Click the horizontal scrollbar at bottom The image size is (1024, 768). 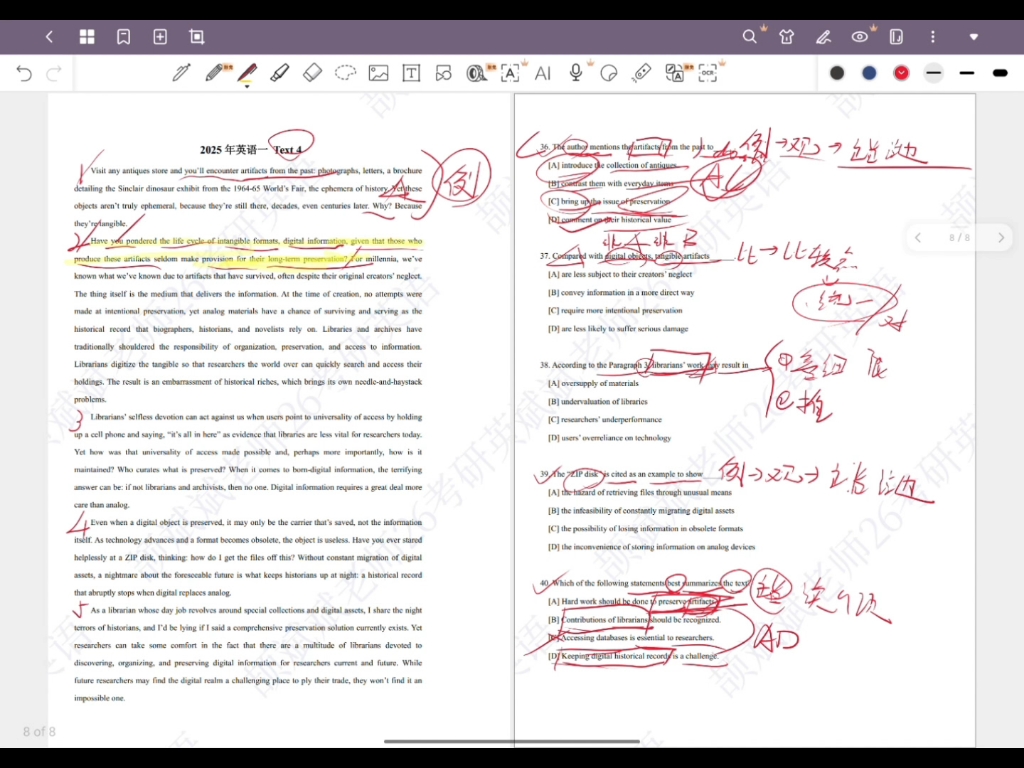click(x=511, y=741)
